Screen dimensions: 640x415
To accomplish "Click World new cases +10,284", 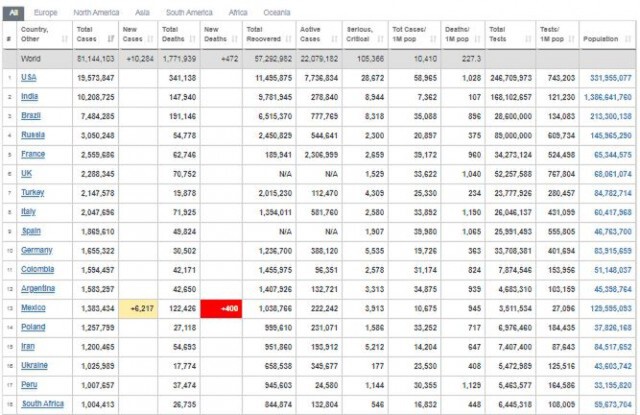I will tap(140, 59).
